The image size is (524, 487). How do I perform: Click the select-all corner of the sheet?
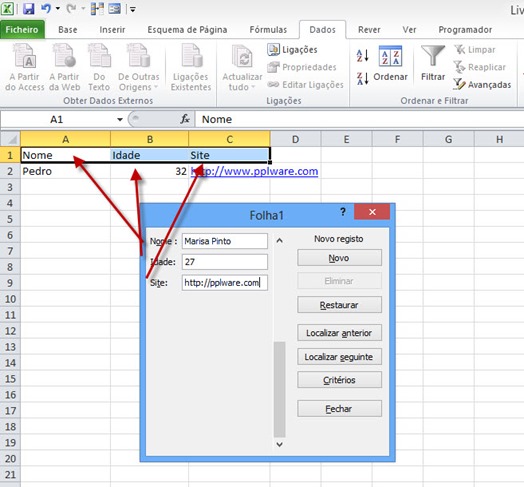(x=10, y=139)
